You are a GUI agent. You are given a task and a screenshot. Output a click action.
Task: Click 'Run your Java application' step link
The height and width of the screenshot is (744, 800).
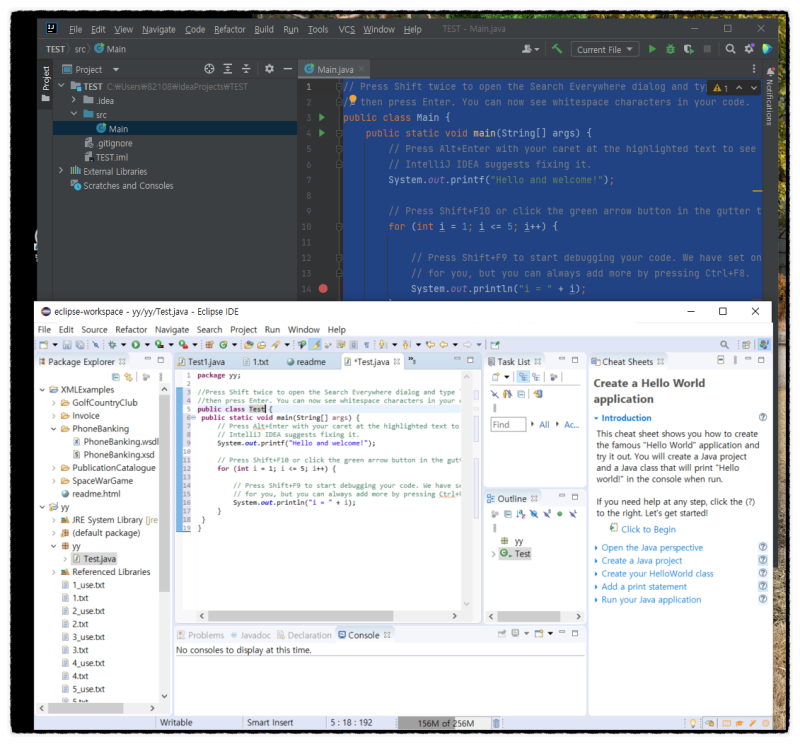(651, 600)
